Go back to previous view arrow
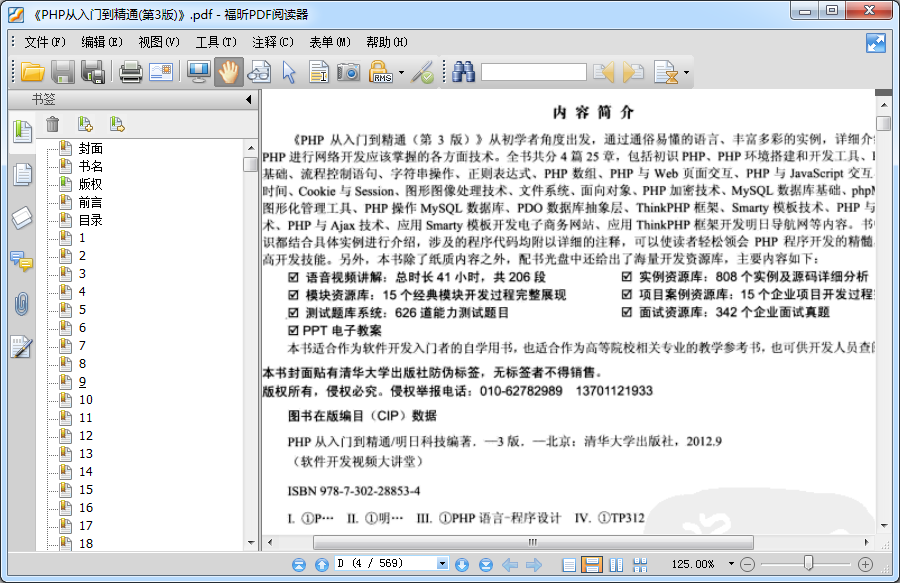900x583 pixels. tap(510, 565)
